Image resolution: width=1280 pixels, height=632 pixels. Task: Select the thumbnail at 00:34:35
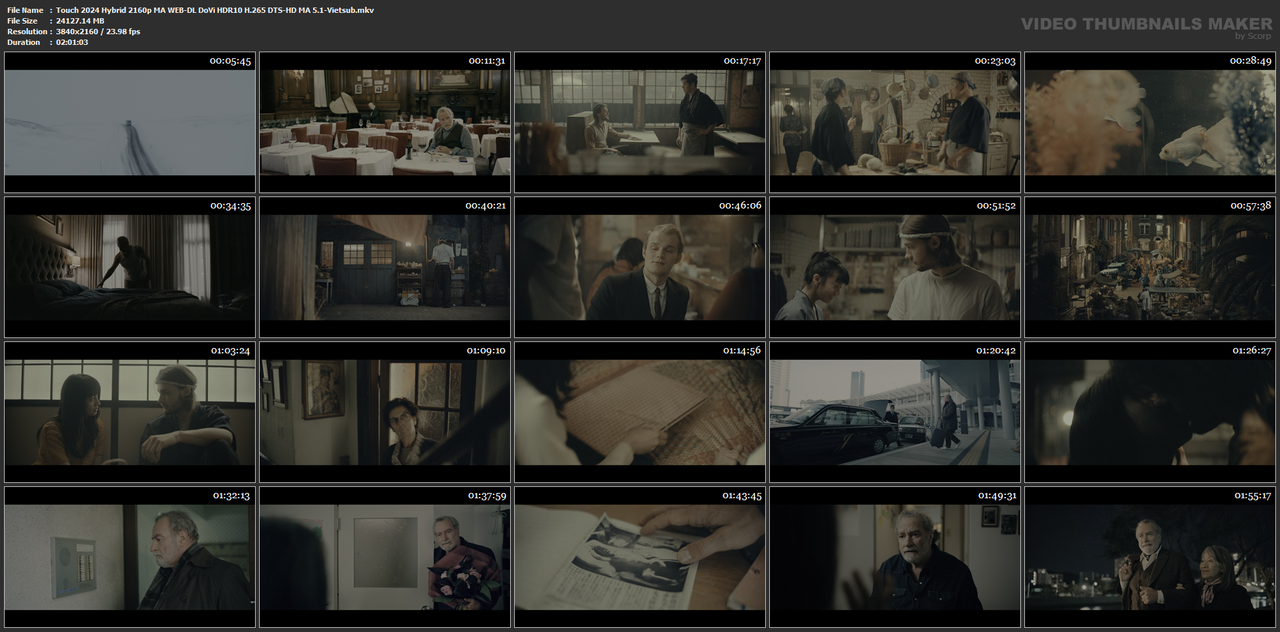click(x=130, y=267)
